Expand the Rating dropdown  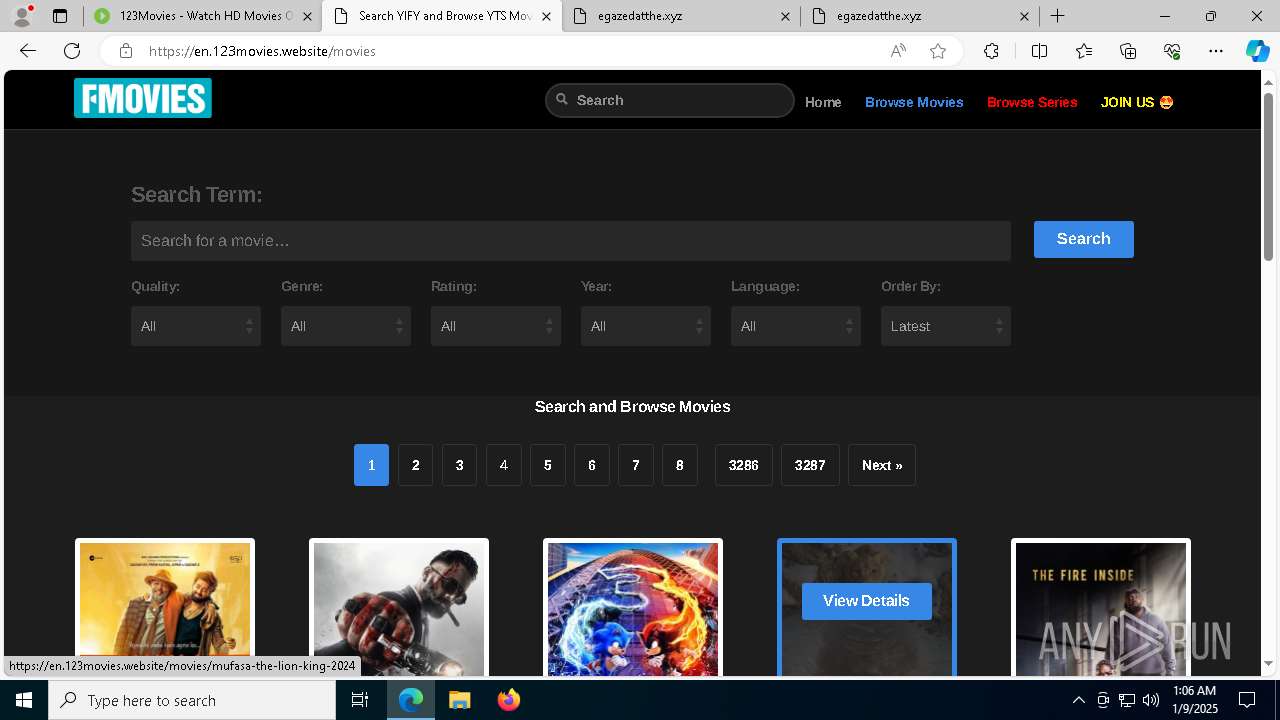pos(496,326)
